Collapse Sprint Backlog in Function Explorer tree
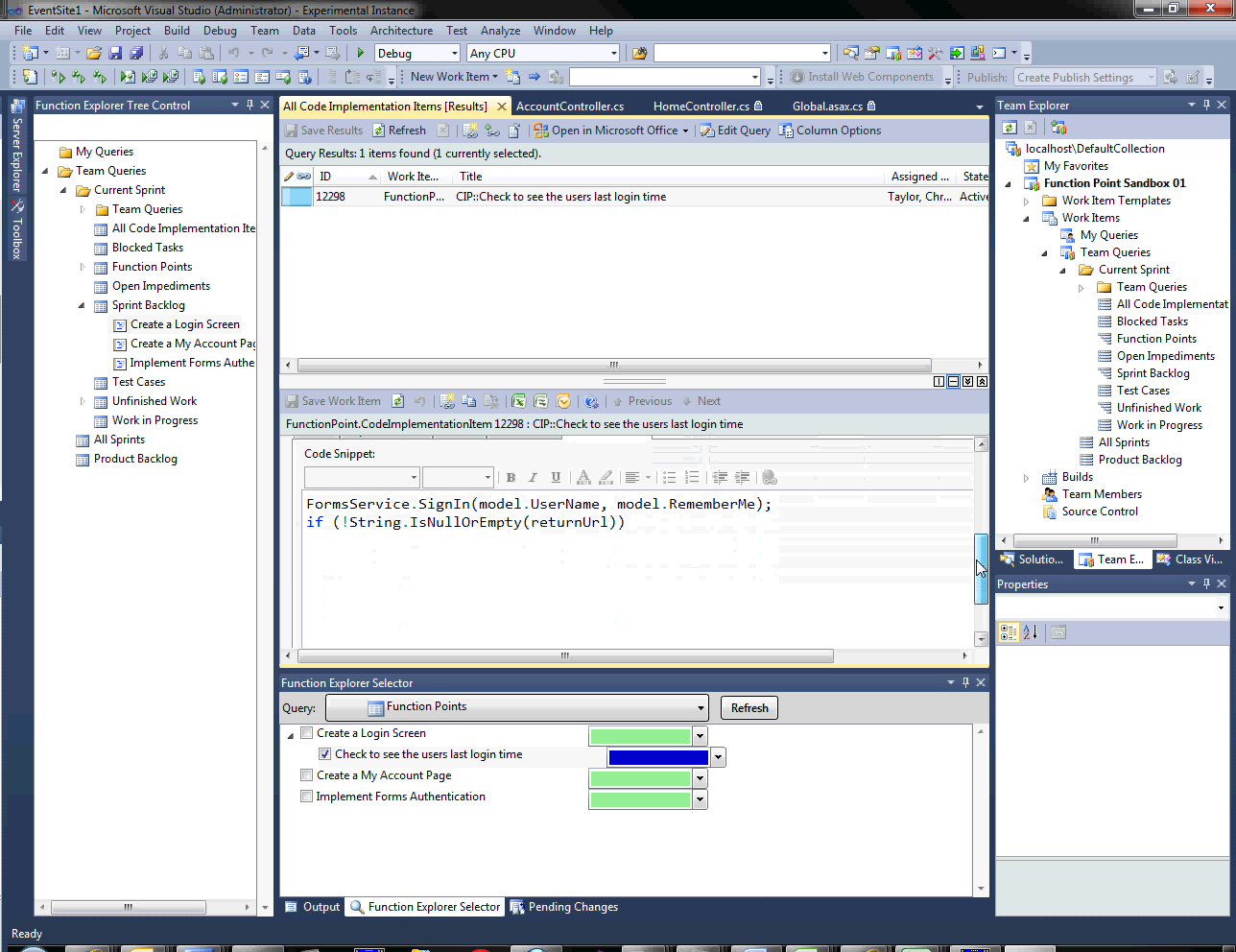This screenshot has height=952, width=1236. point(82,305)
